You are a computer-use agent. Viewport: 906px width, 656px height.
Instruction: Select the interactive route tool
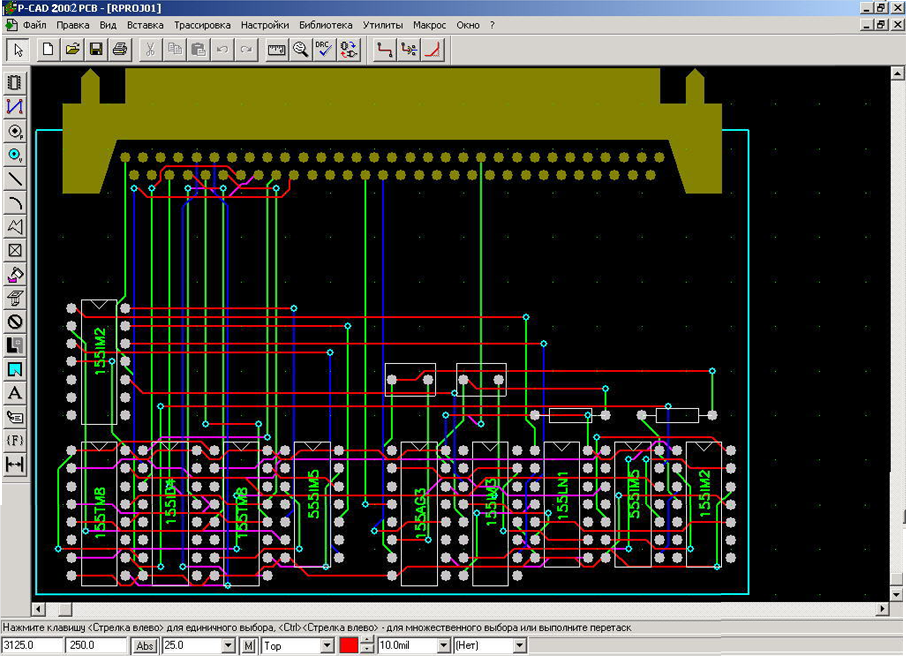tap(409, 50)
